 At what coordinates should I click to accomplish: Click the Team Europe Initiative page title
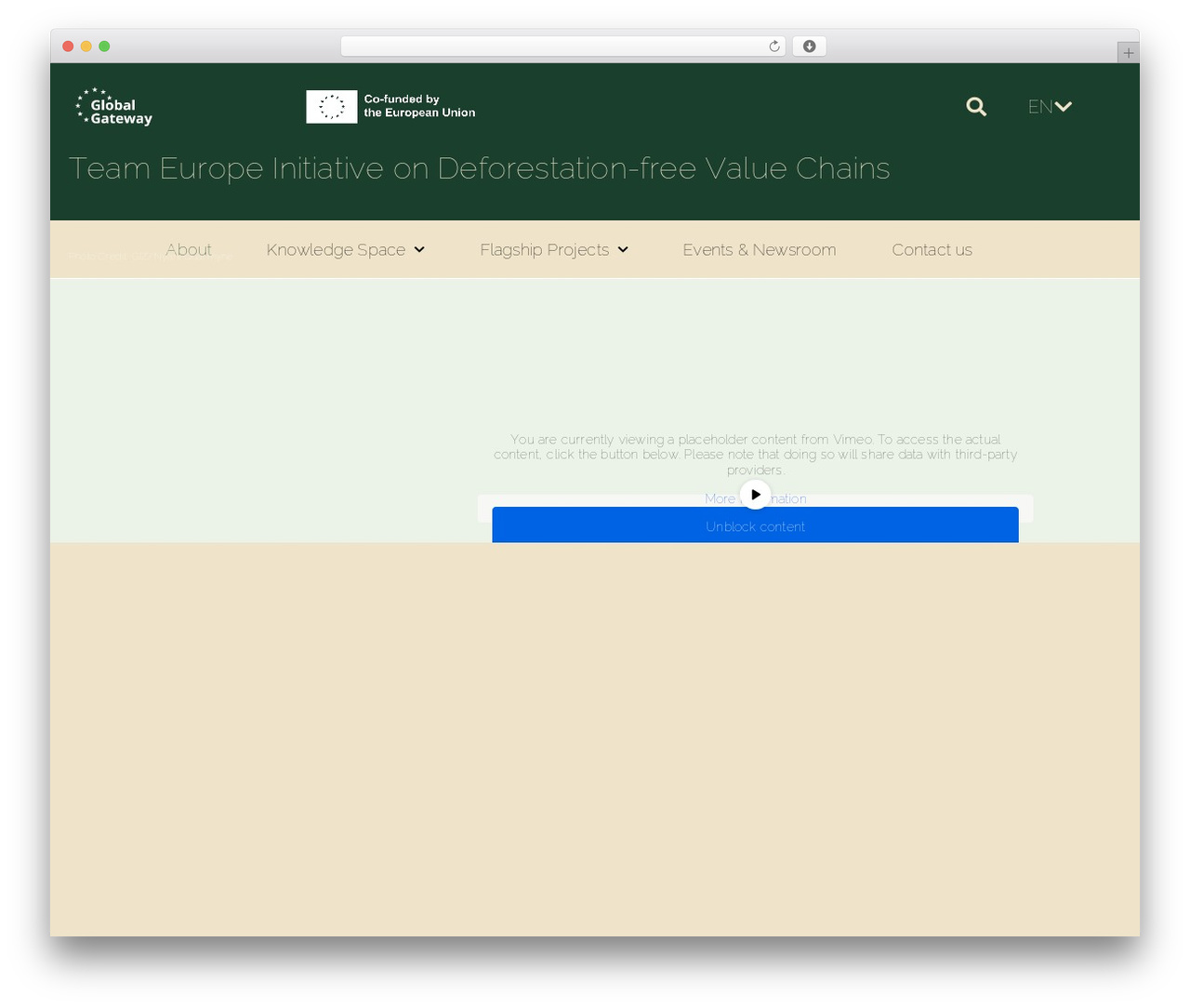pos(479,168)
